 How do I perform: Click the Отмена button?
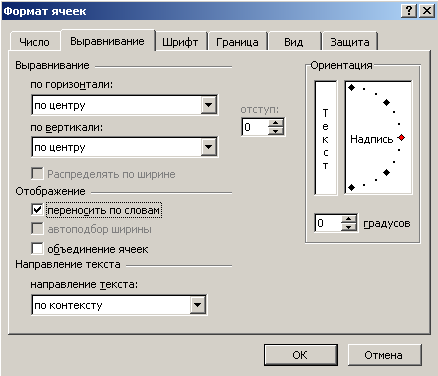point(385,355)
